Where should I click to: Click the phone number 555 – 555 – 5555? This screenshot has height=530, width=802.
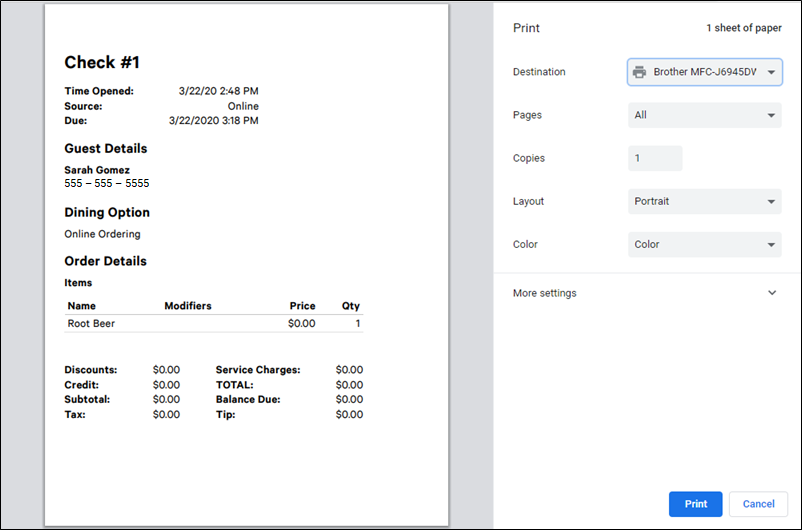(x=106, y=183)
